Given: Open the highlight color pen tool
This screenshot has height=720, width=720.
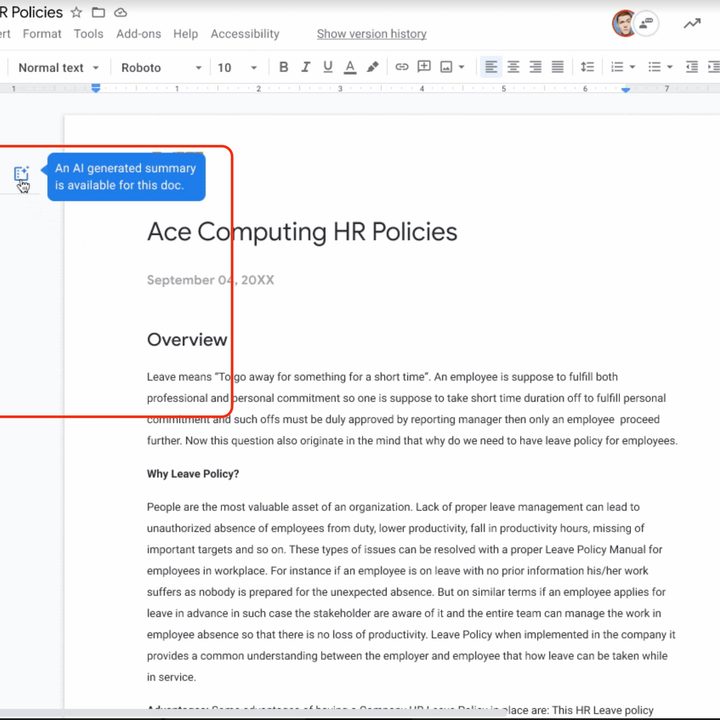Looking at the screenshot, I should (372, 68).
